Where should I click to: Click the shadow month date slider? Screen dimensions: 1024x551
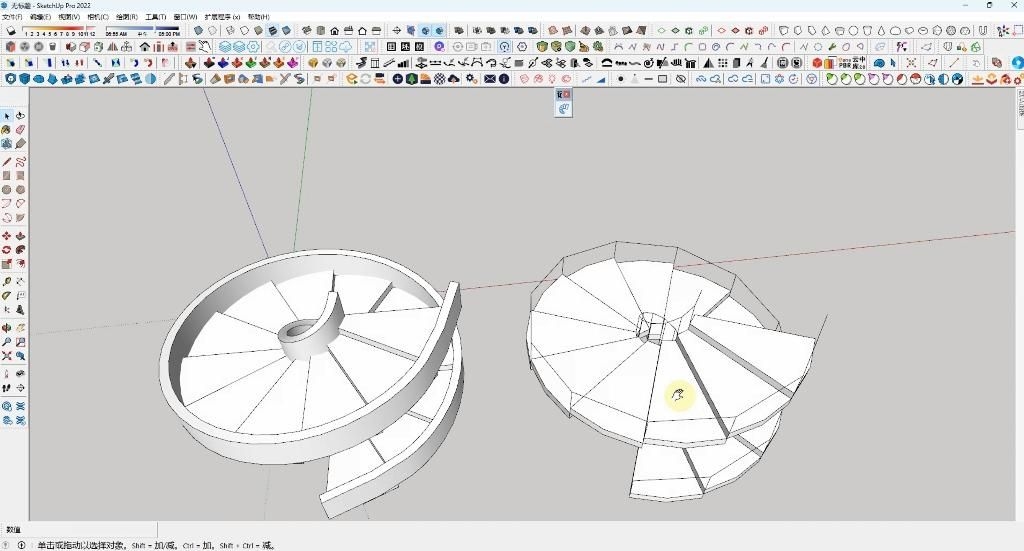60,31
